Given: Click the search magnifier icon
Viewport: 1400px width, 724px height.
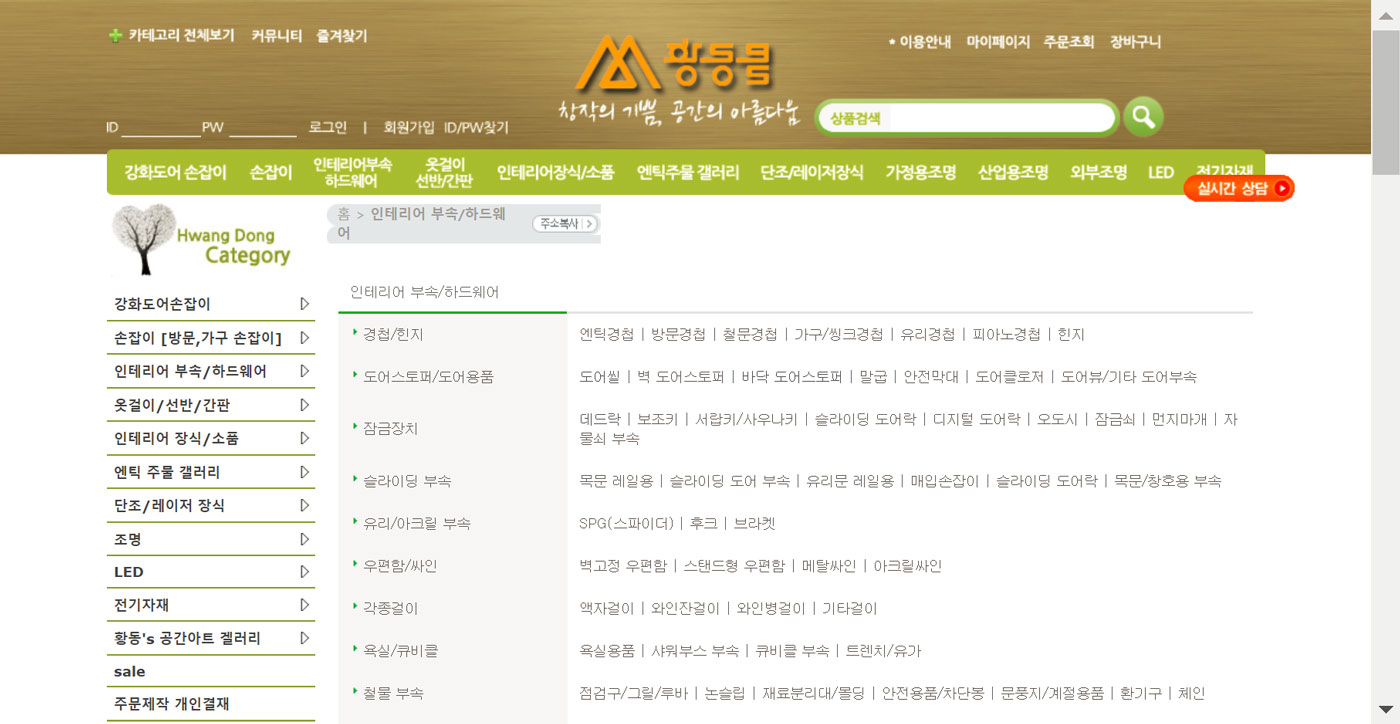Looking at the screenshot, I should 1143,116.
